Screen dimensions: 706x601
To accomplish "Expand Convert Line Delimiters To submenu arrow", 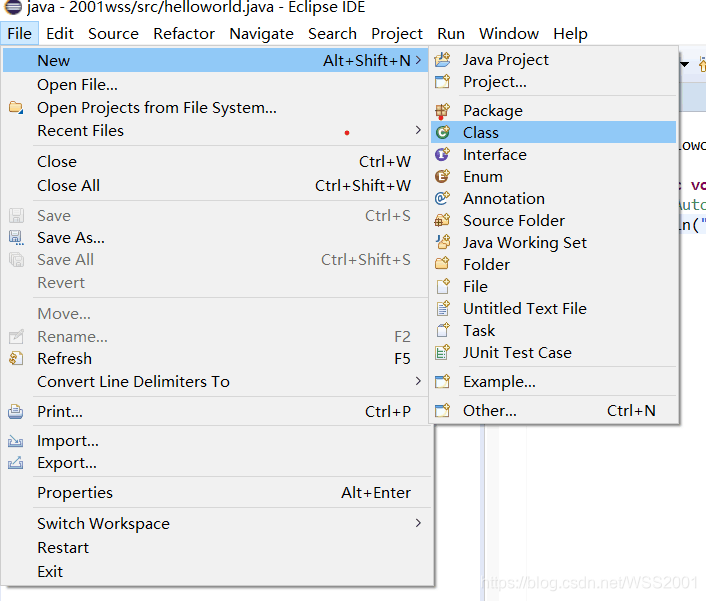I will pyautogui.click(x=418, y=381).
